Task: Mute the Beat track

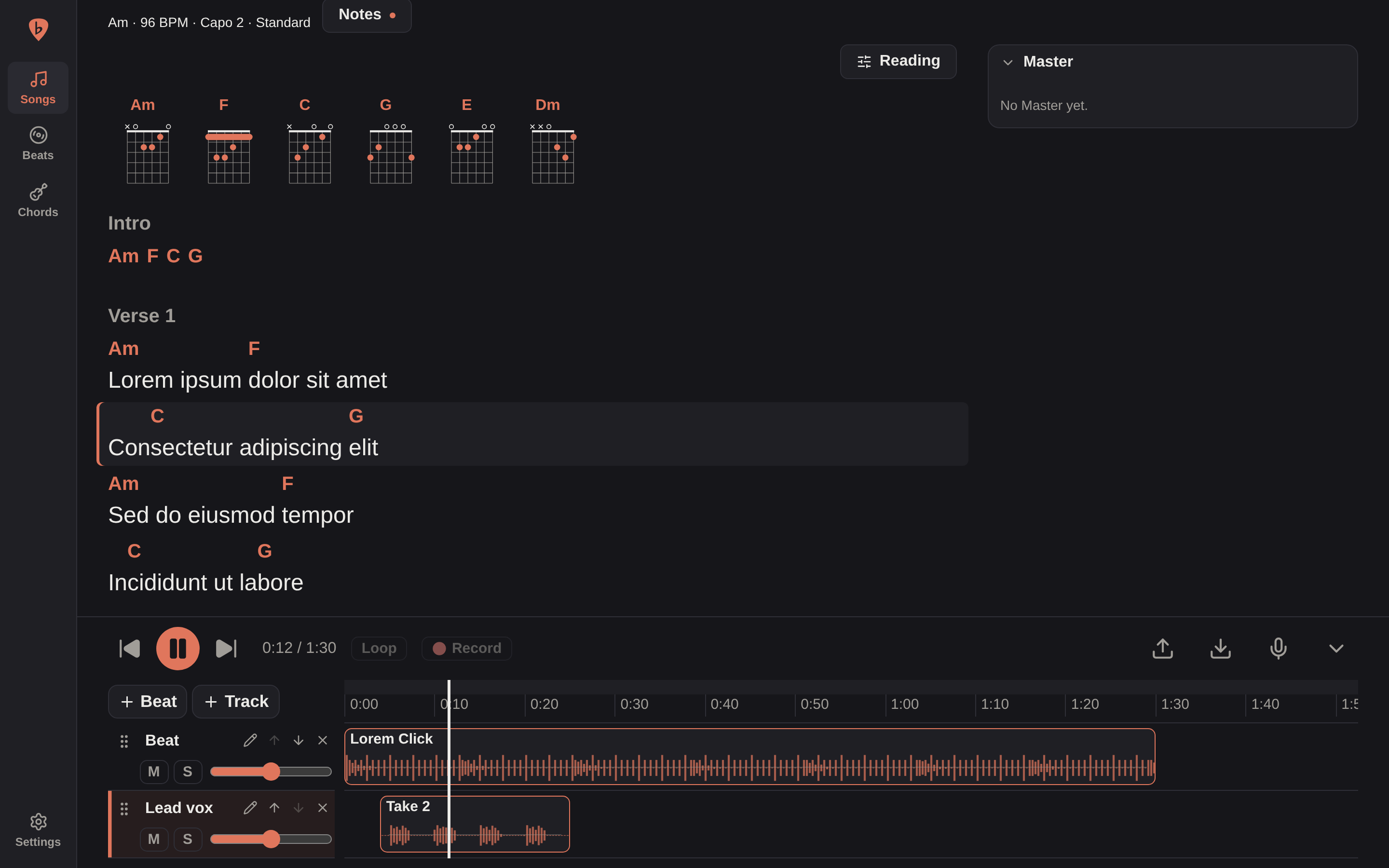Action: click(x=154, y=772)
